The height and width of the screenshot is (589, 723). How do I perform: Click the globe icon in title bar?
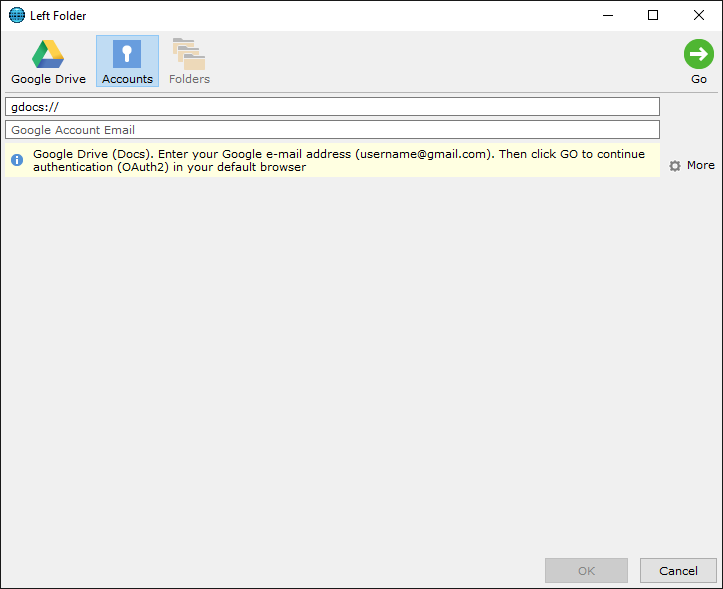16,15
